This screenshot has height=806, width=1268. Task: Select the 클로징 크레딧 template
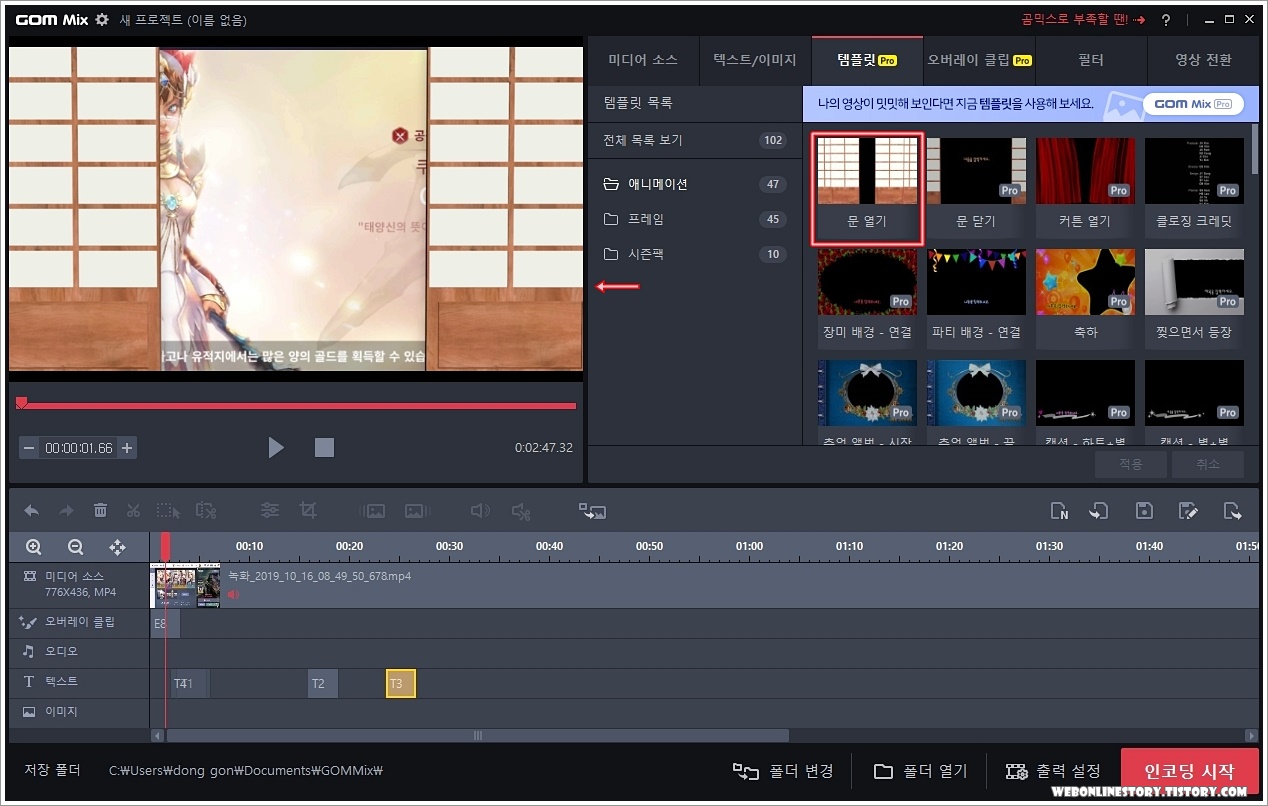[1194, 187]
